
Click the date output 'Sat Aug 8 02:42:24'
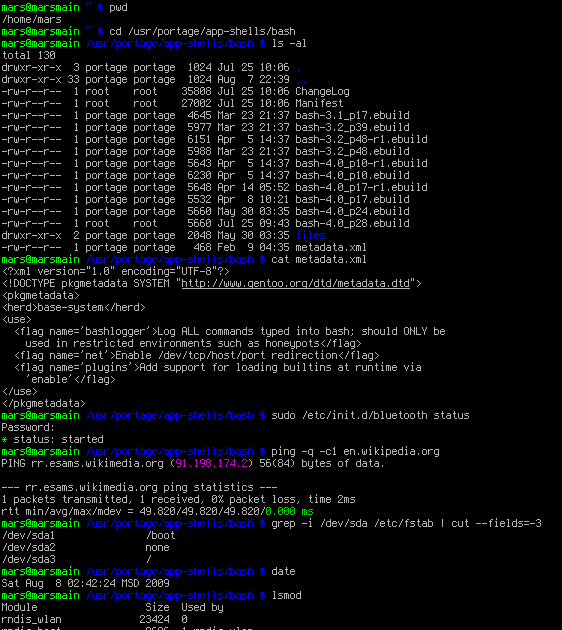click(86, 583)
